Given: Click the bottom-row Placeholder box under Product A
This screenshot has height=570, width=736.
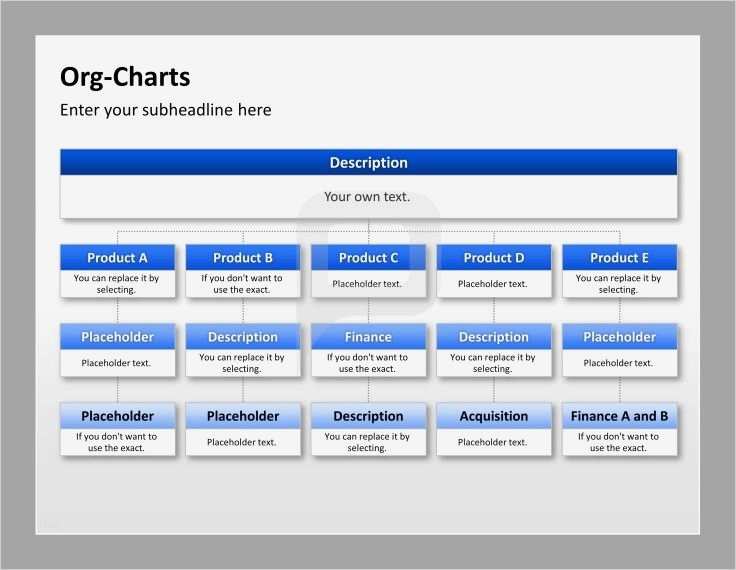Looking at the screenshot, I should pyautogui.click(x=117, y=416).
